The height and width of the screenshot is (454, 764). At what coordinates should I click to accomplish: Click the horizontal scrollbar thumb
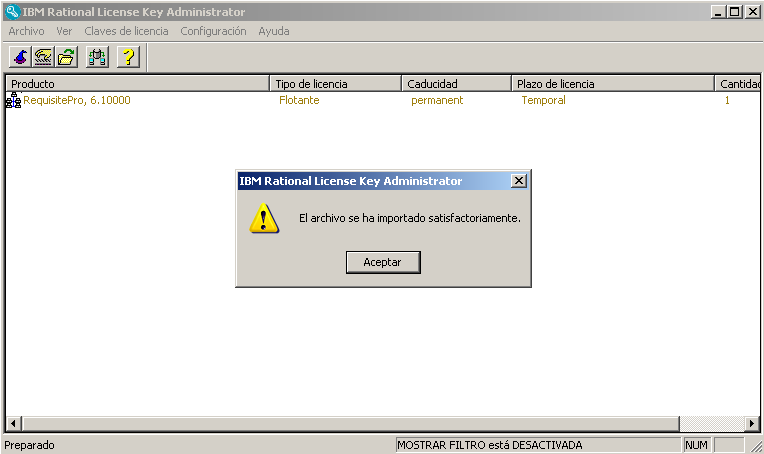click(x=351, y=423)
